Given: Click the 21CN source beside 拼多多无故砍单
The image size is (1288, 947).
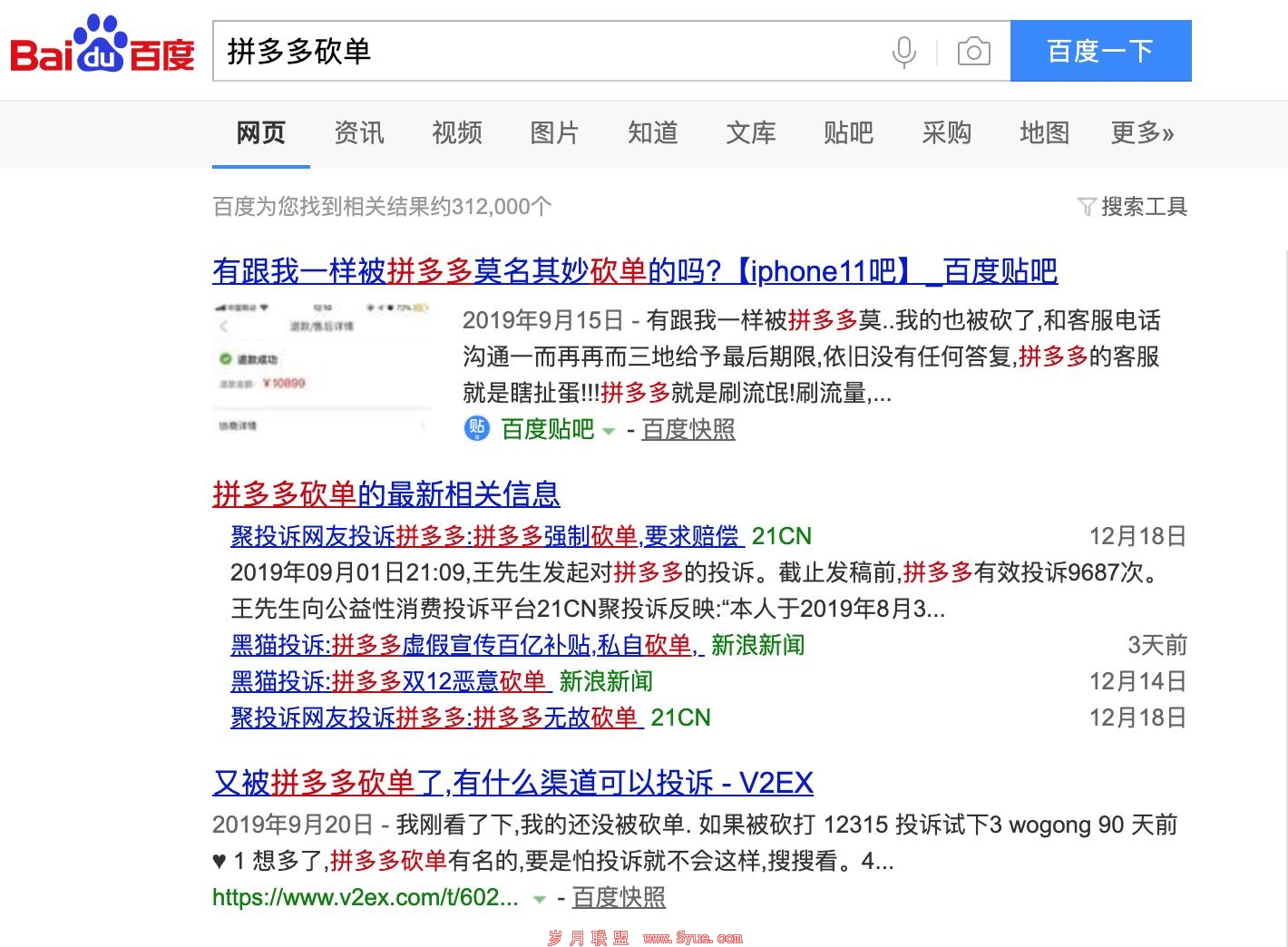Looking at the screenshot, I should coord(681,718).
